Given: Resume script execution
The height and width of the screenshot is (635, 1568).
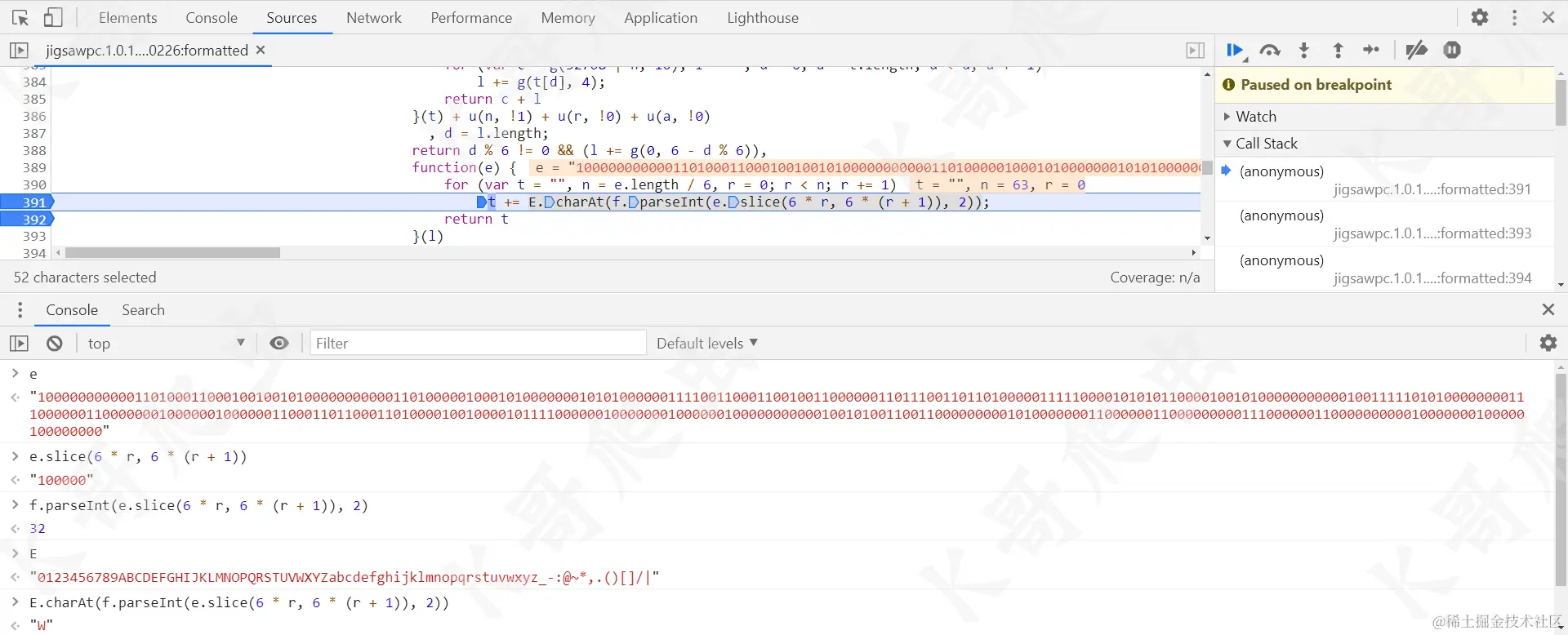Looking at the screenshot, I should coord(1235,50).
